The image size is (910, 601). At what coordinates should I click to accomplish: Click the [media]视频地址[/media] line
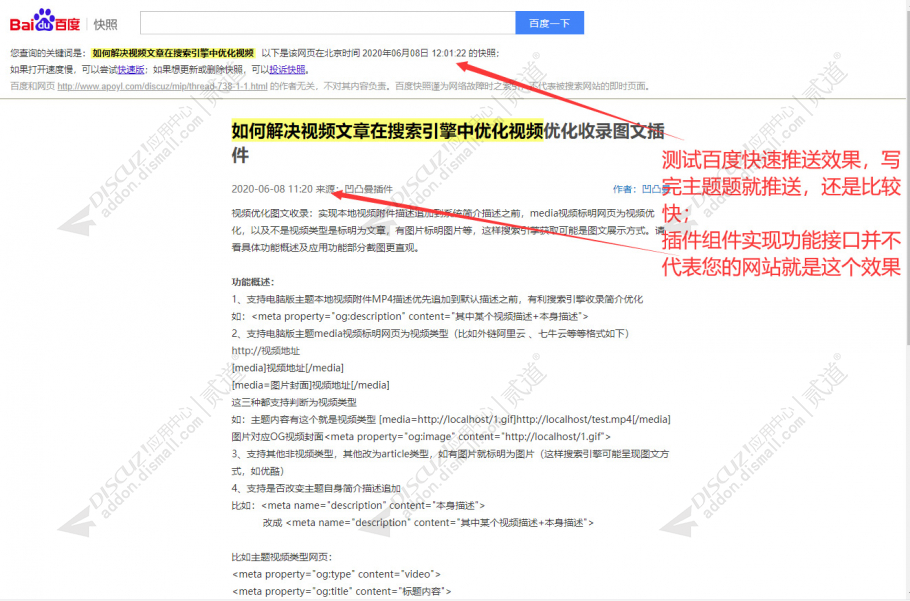click(x=287, y=368)
